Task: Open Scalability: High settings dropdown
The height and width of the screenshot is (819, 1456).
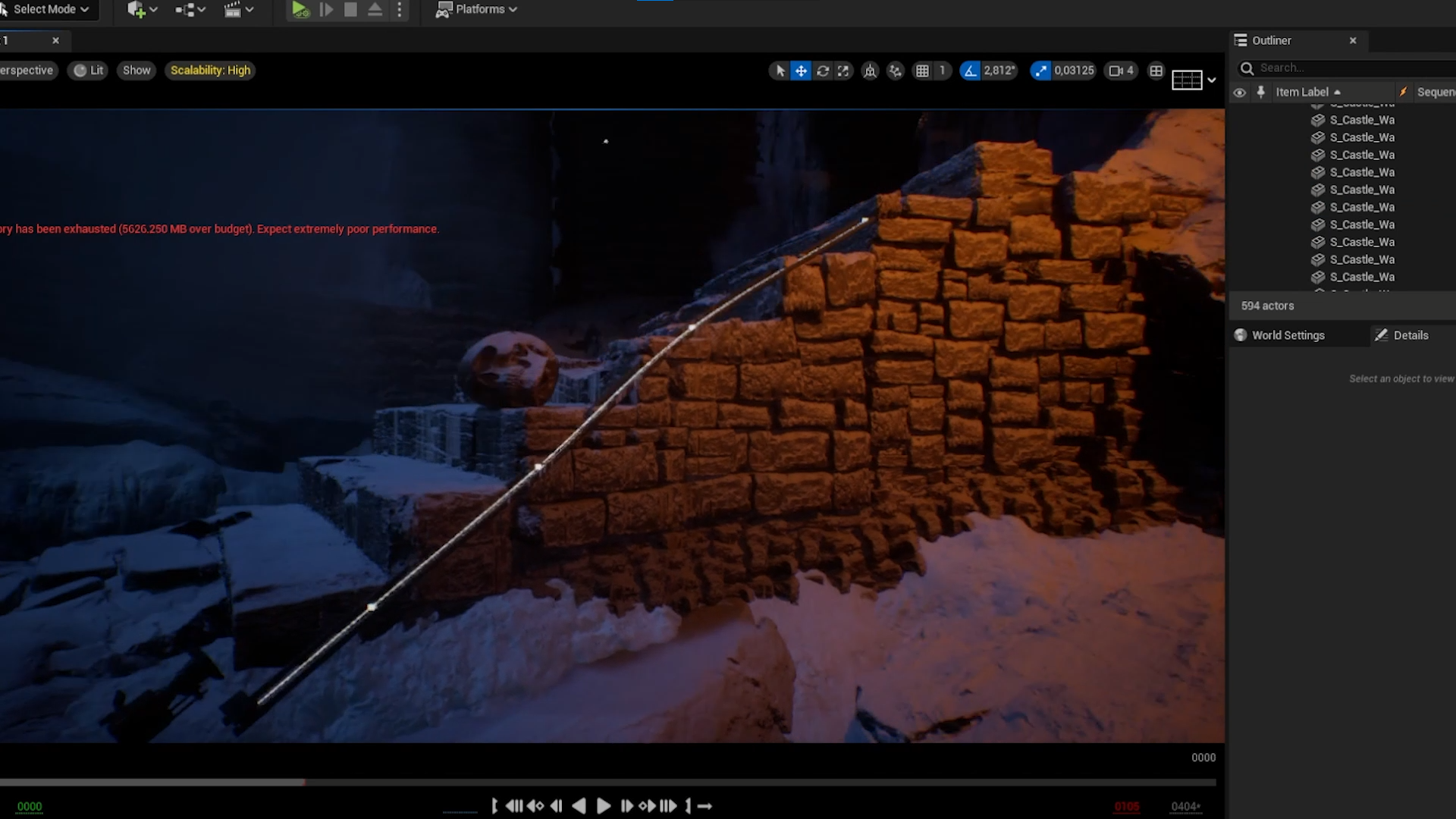Action: 210,71
